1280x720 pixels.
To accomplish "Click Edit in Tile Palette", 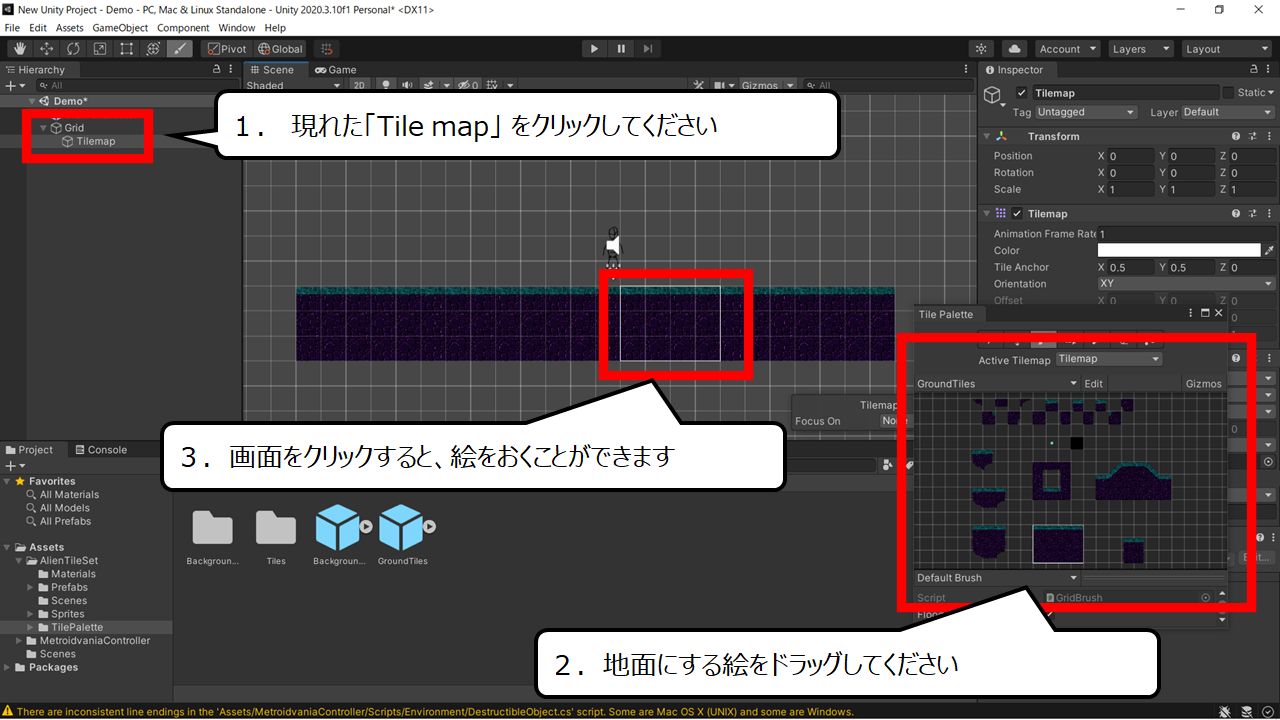I will [1094, 383].
